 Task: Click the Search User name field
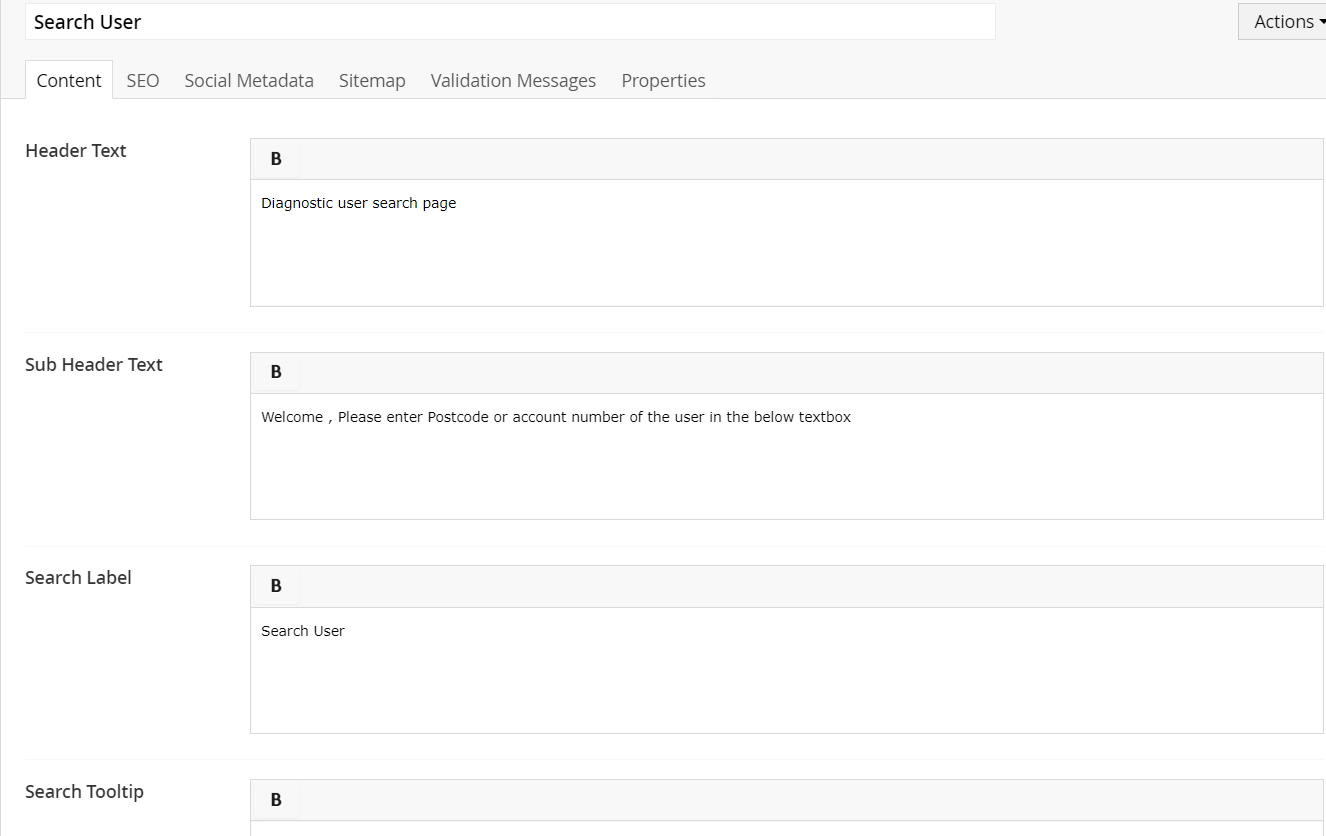pos(510,22)
